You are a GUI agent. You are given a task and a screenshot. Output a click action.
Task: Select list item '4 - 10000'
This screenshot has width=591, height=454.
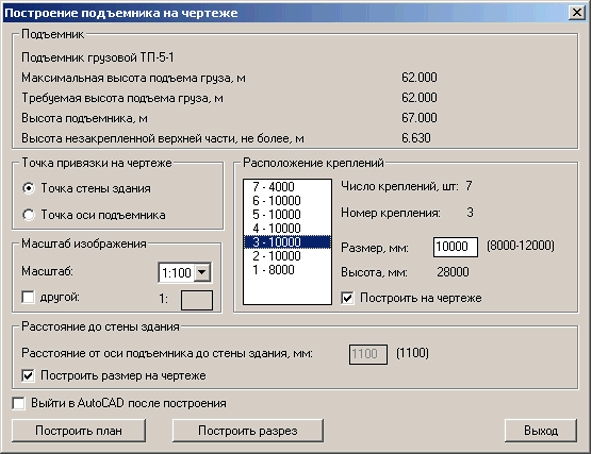(x=287, y=228)
